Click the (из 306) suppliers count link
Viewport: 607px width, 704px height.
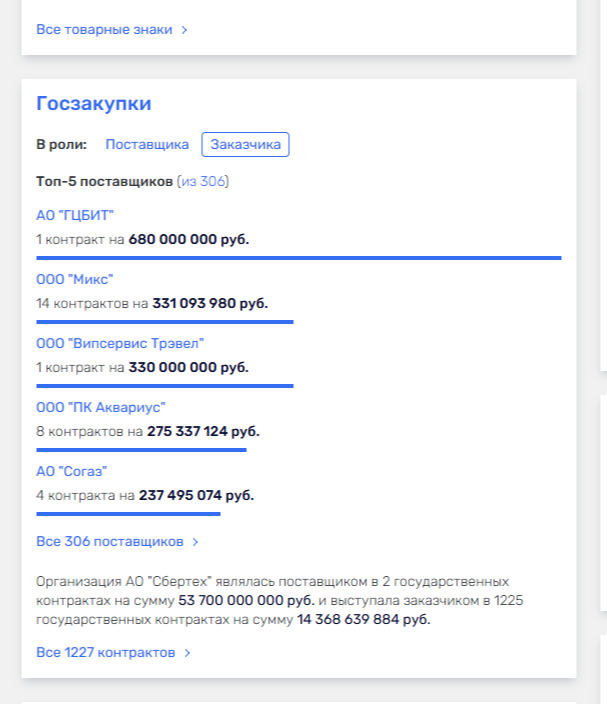pyautogui.click(x=203, y=182)
